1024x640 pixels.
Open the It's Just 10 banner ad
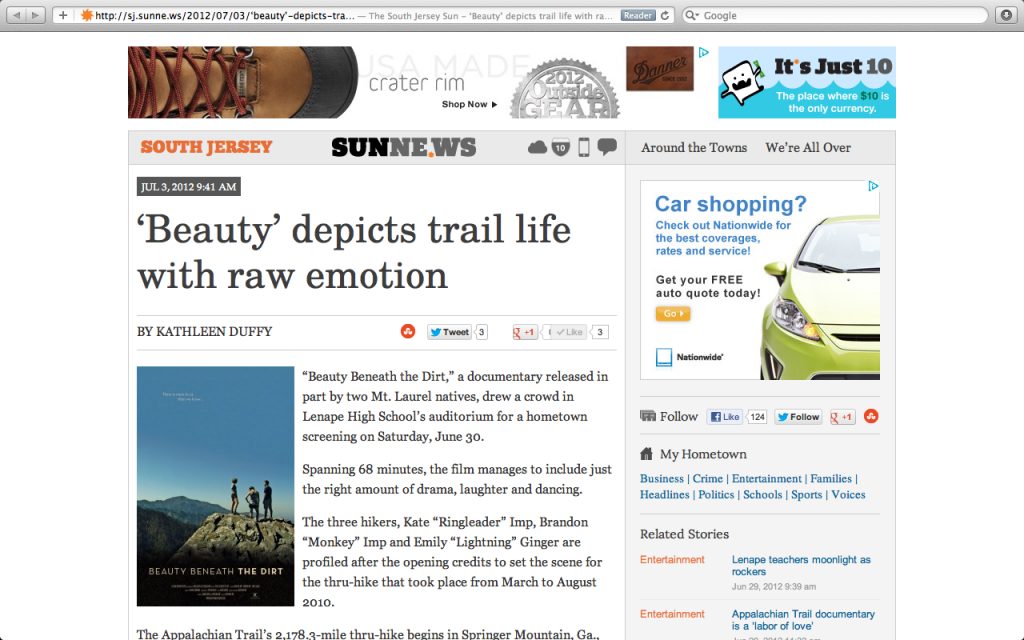point(807,82)
